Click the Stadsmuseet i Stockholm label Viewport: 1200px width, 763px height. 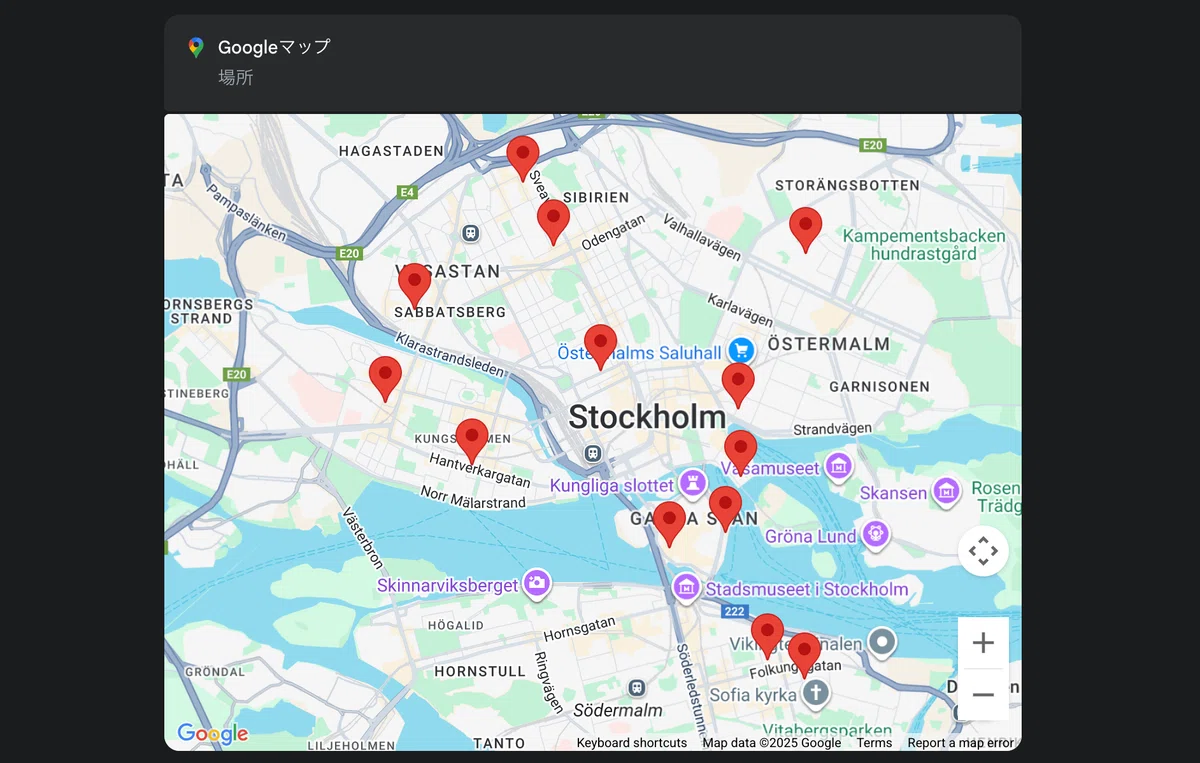[807, 589]
